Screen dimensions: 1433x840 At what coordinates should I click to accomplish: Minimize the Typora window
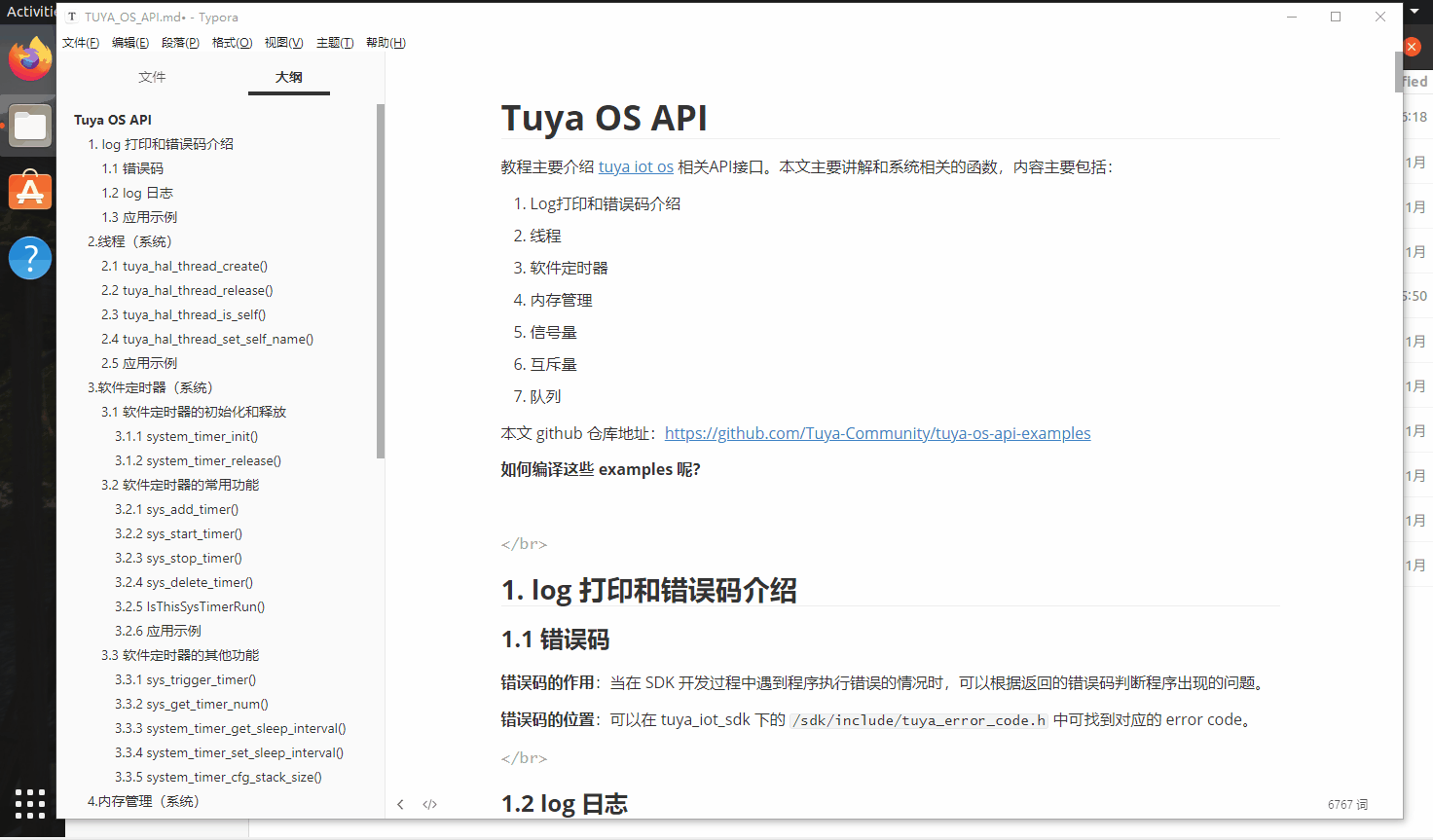(1292, 17)
